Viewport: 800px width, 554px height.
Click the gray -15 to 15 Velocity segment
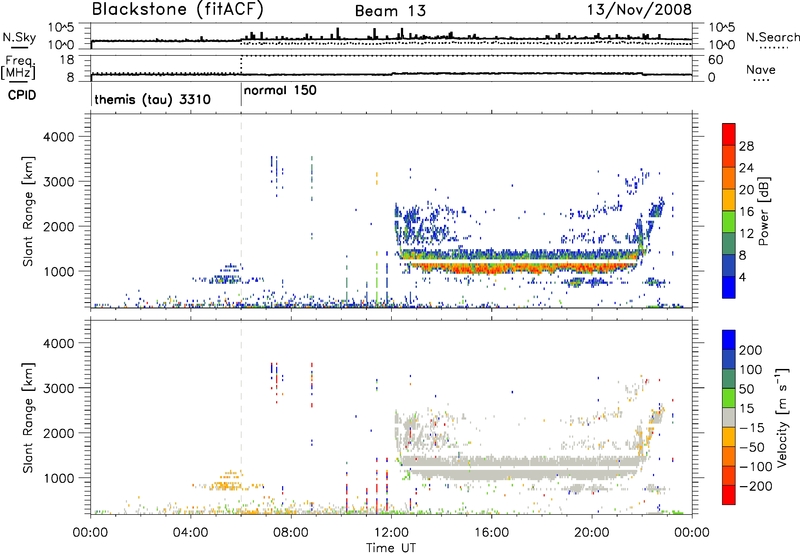(x=729, y=417)
